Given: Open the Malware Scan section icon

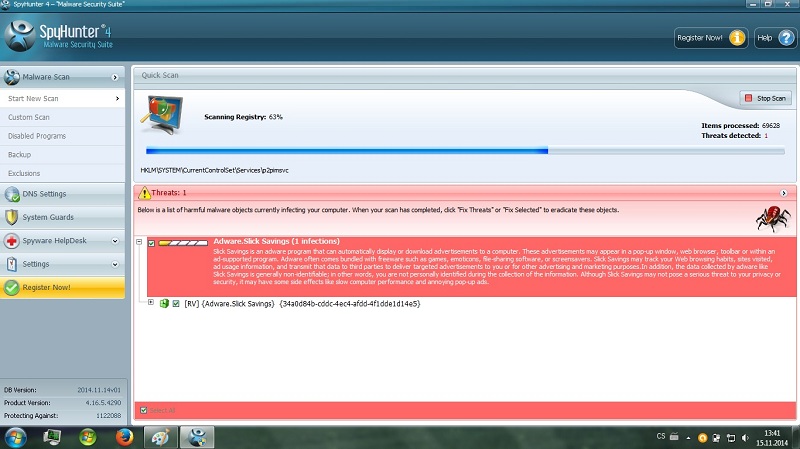Looking at the screenshot, I should (x=12, y=77).
